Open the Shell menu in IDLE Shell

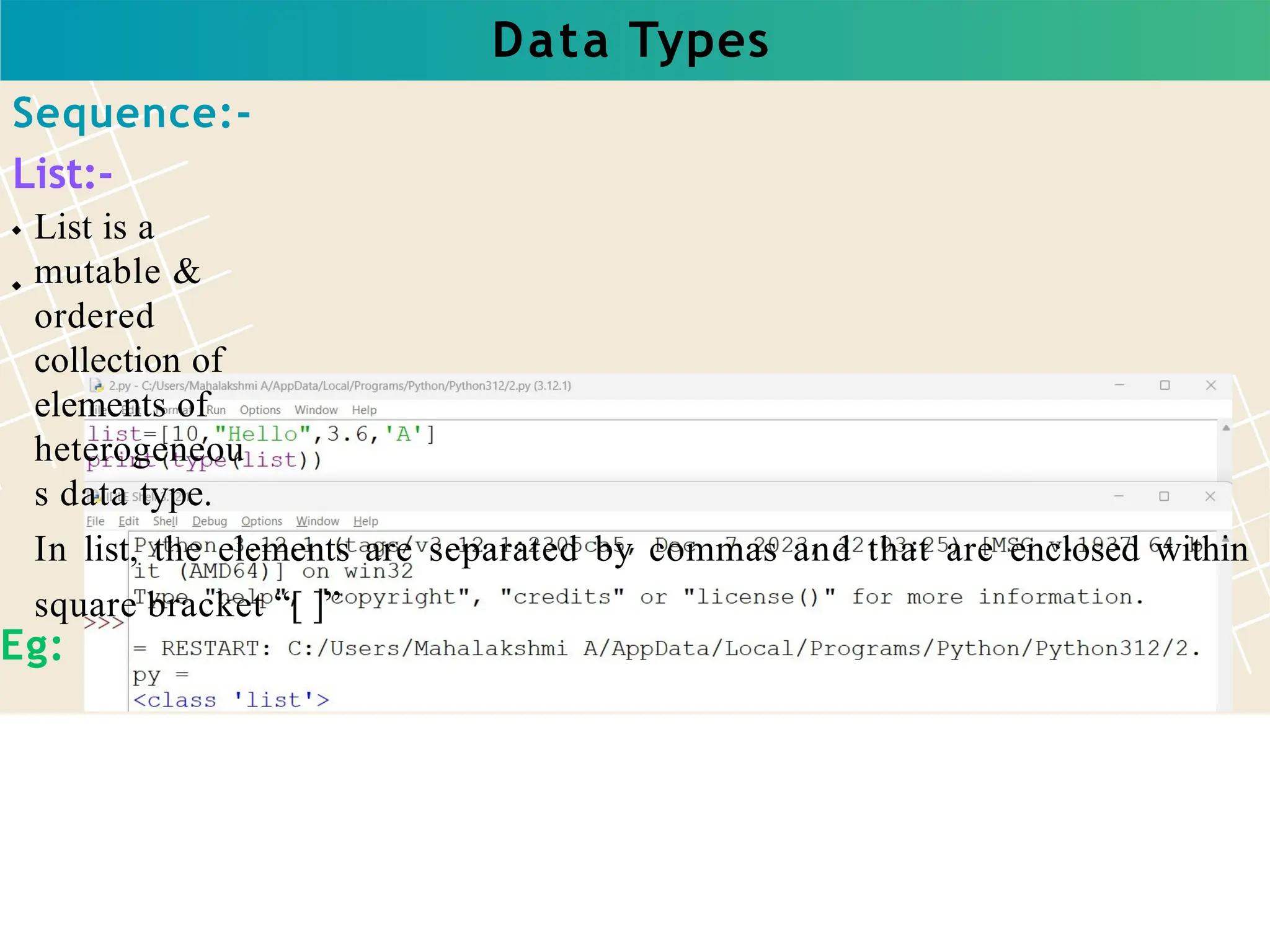click(x=165, y=521)
